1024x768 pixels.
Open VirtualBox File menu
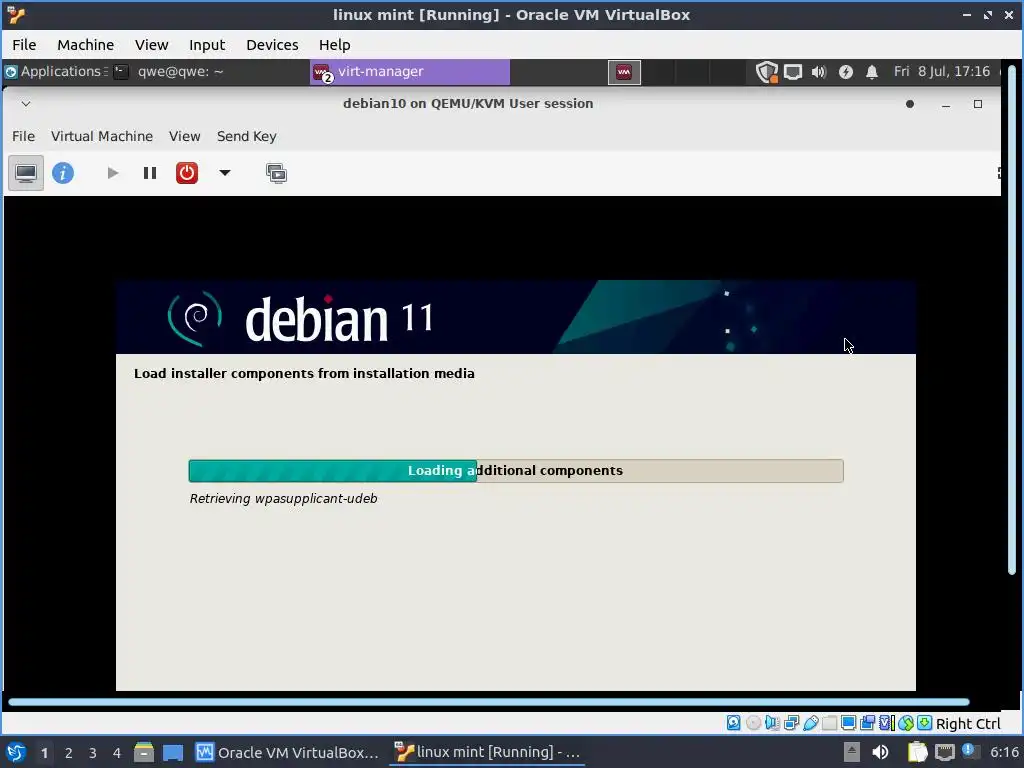point(24,45)
